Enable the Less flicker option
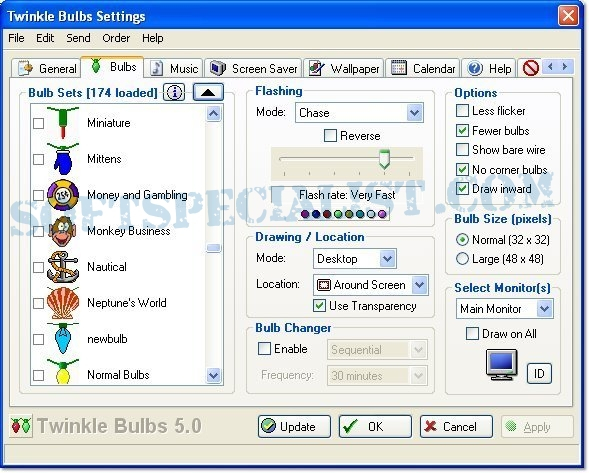 click(x=462, y=111)
